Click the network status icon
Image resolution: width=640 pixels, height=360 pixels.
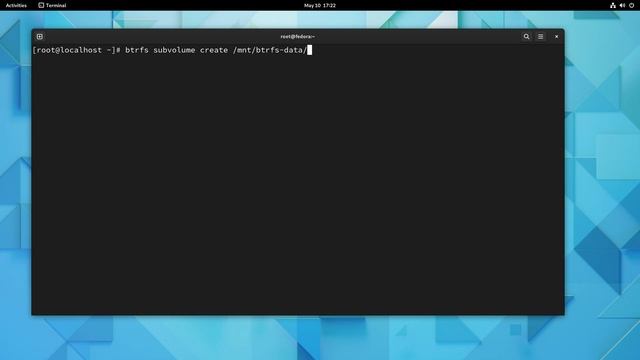point(613,5)
